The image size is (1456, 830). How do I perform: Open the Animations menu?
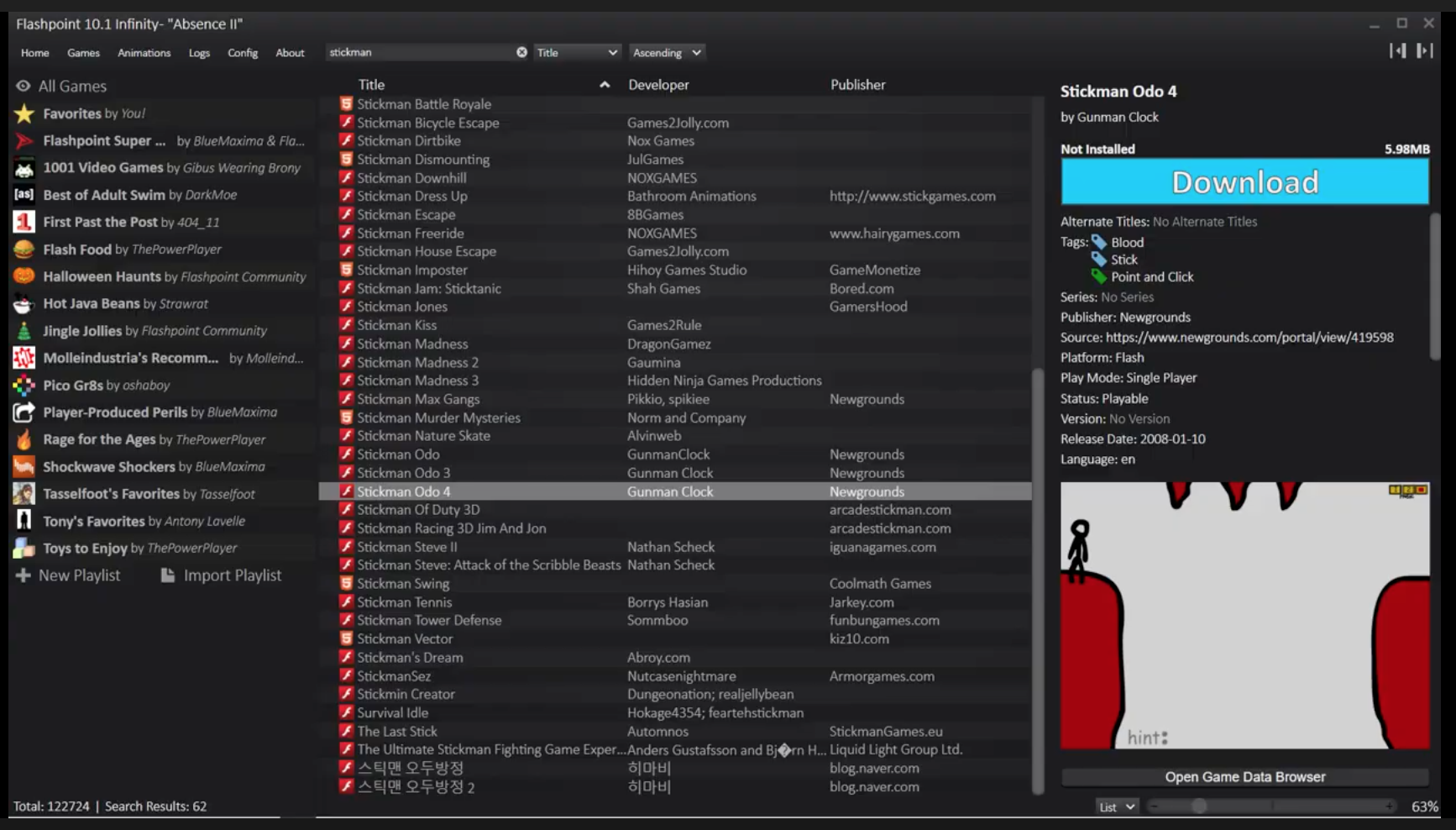click(144, 52)
